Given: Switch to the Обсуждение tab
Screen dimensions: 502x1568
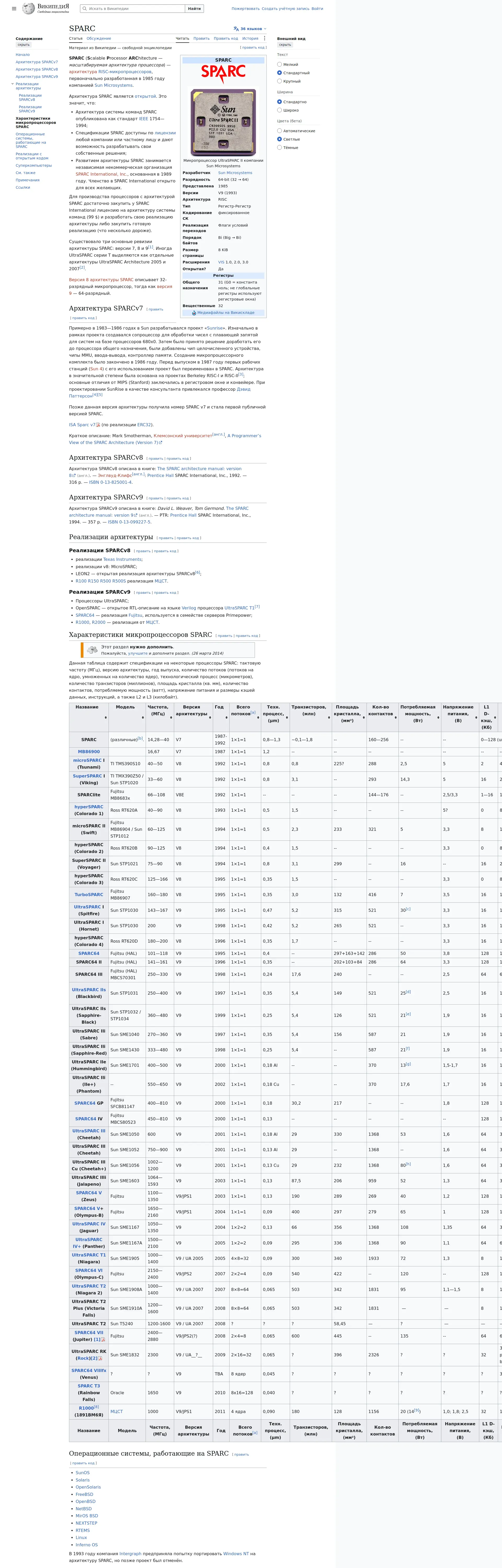Looking at the screenshot, I should coord(99,38).
